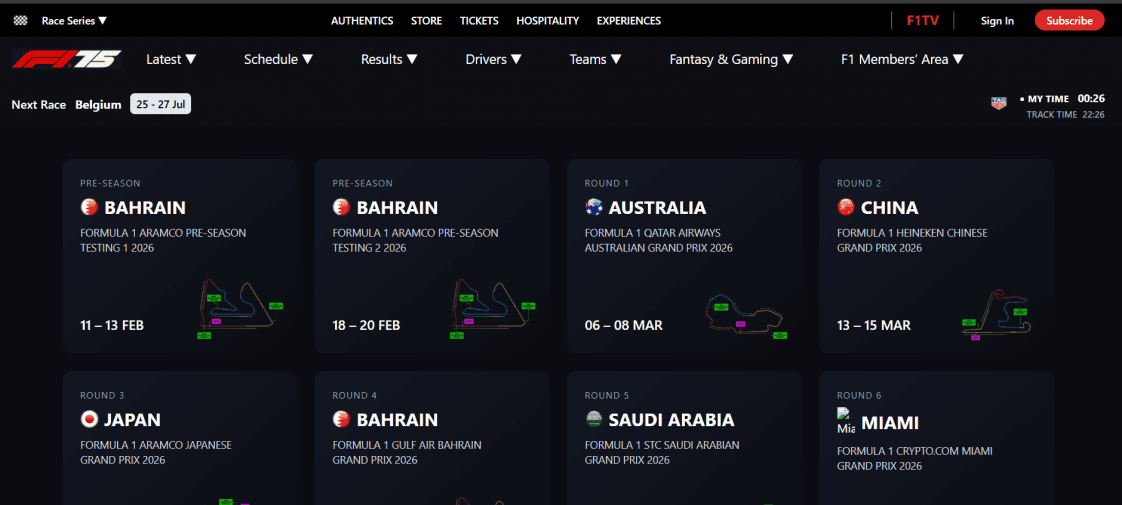Click the Belgium next race link
Screen dimensions: 1122x505
coord(98,104)
